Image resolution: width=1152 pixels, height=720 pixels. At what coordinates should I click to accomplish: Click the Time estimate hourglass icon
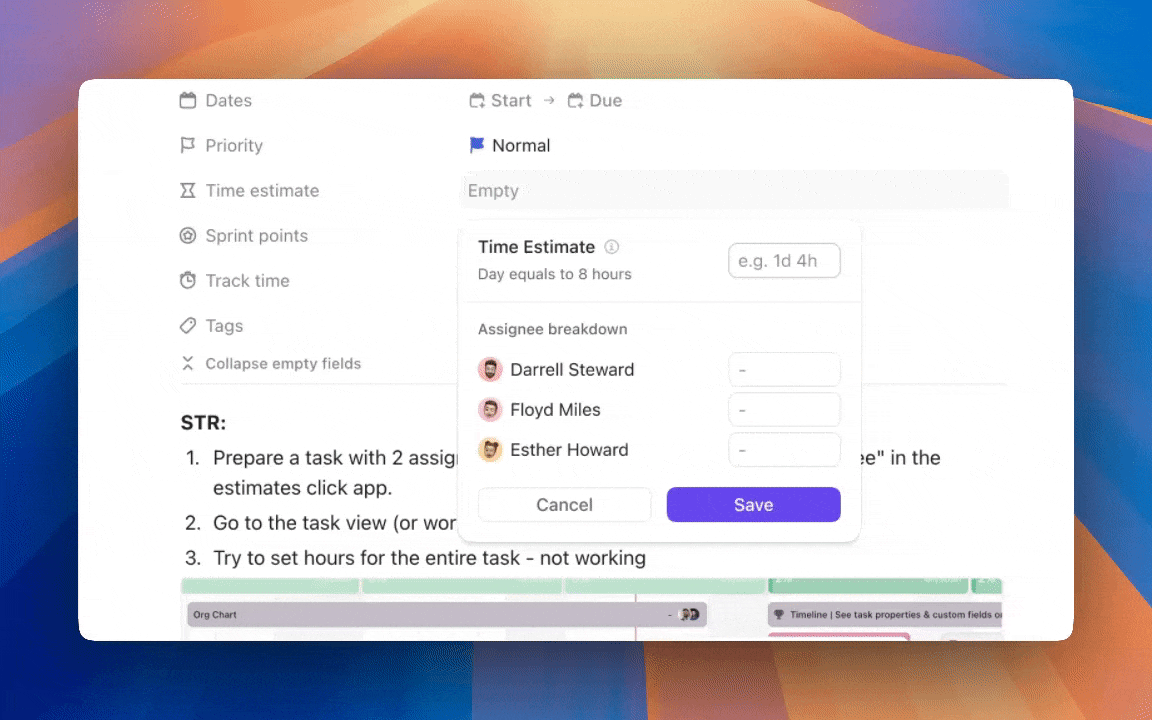[x=187, y=191]
